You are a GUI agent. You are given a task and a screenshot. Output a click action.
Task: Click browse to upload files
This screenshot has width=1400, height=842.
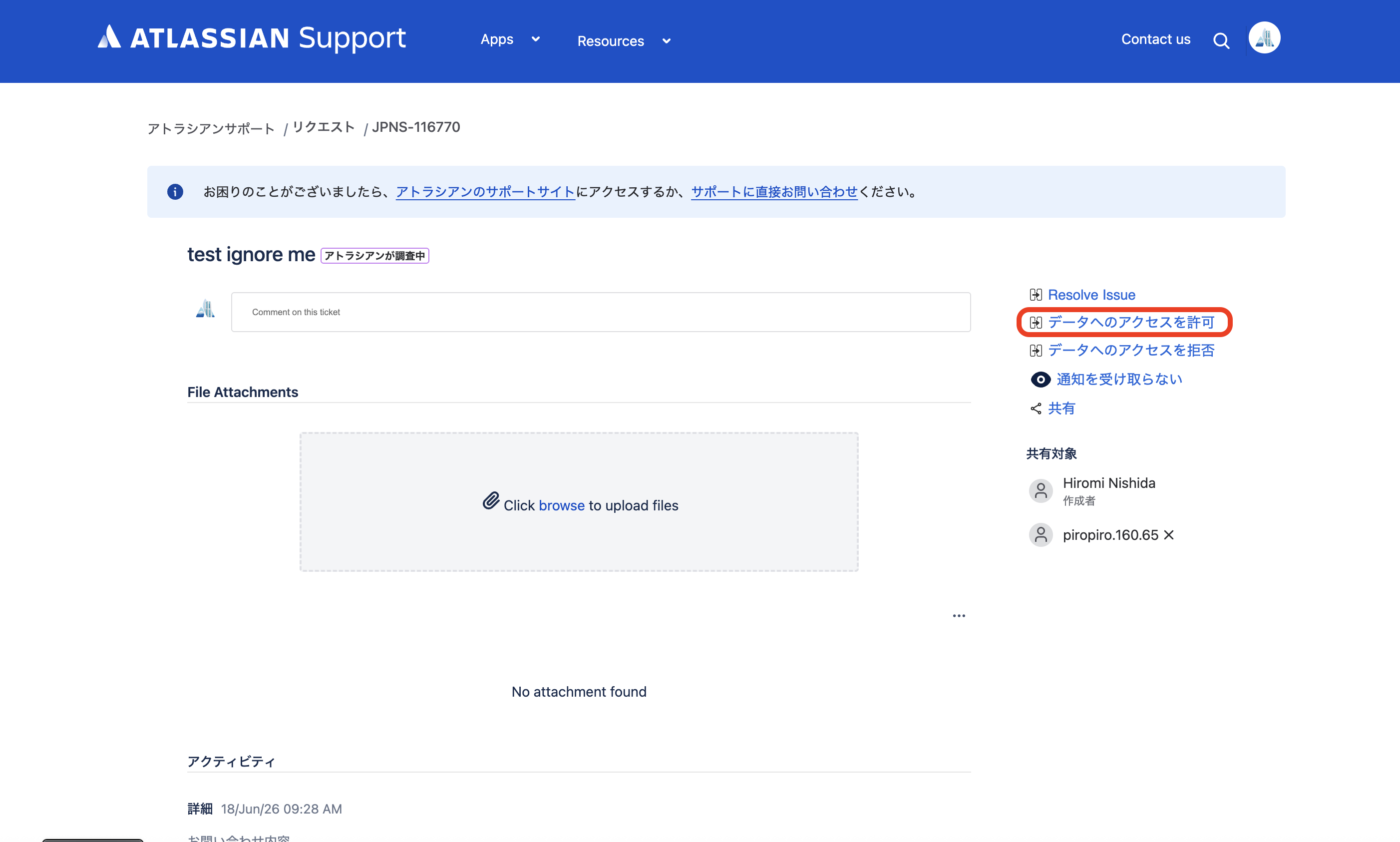(561, 505)
